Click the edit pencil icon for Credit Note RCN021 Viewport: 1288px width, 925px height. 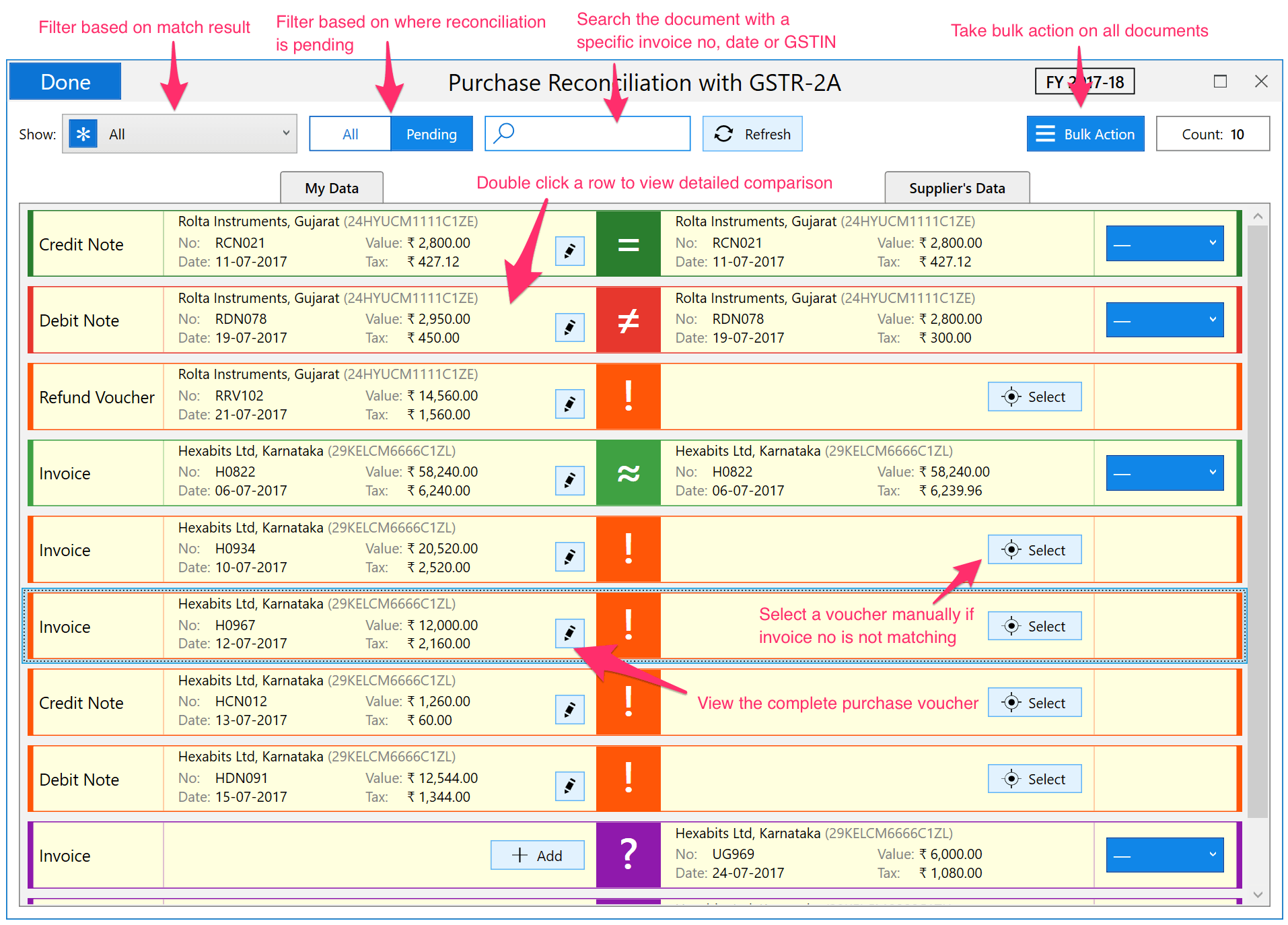[569, 251]
